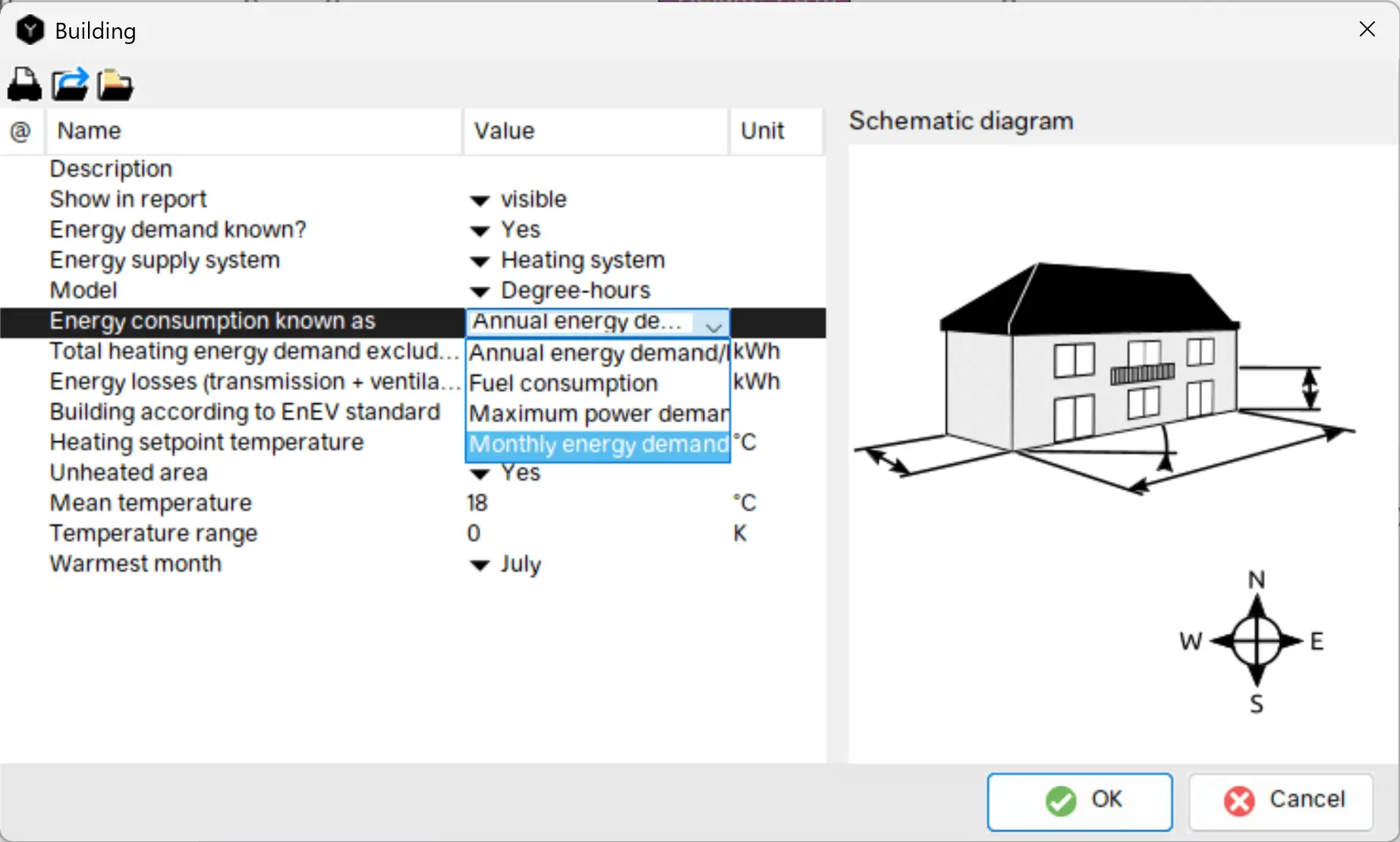
Task: Click the compass rose in the schematic diagram
Action: pyautogui.click(x=1256, y=642)
